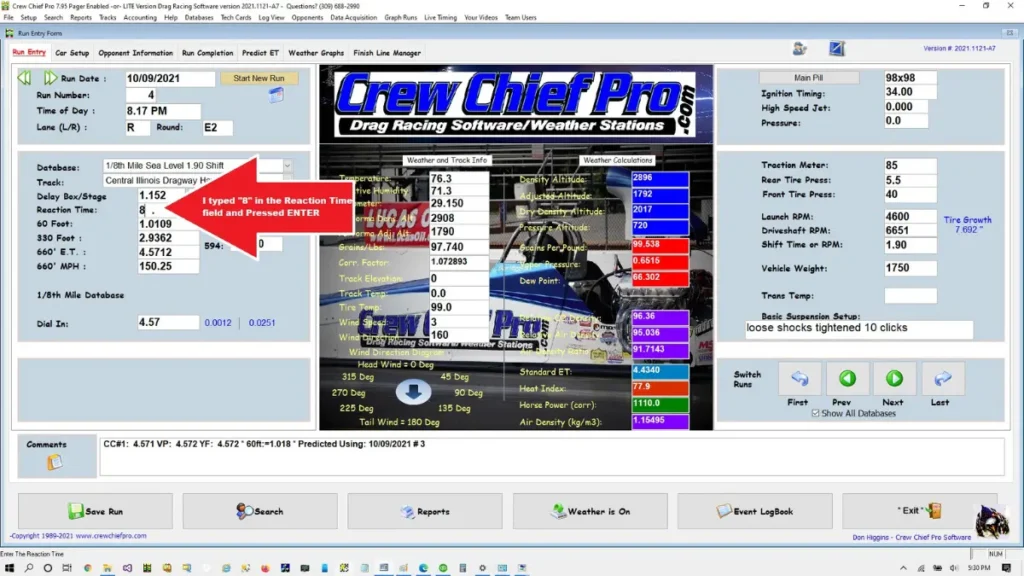Click the blue wind direction arrow indicator
1024x576 pixels.
click(x=413, y=392)
